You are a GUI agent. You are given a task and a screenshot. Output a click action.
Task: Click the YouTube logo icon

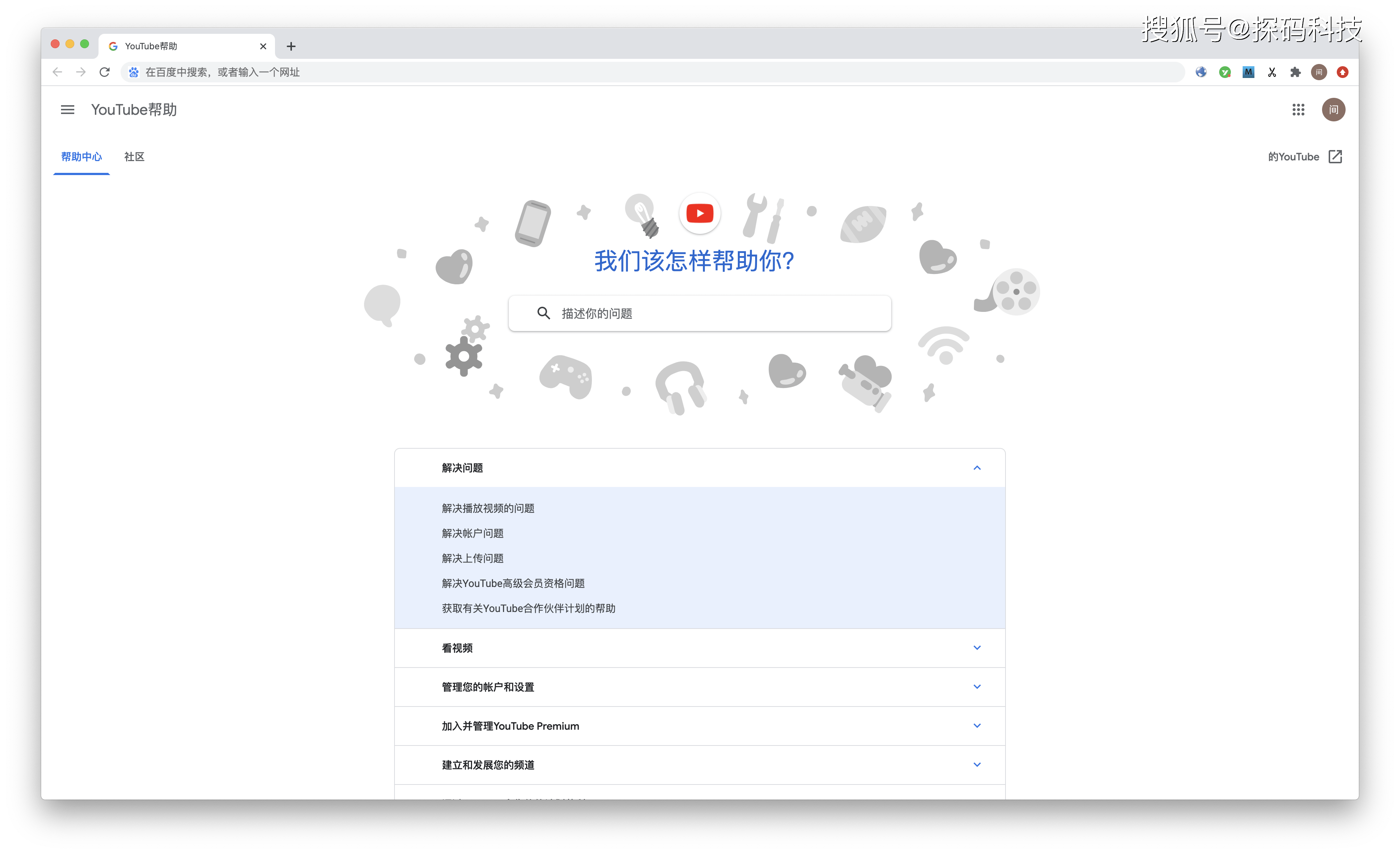(699, 214)
